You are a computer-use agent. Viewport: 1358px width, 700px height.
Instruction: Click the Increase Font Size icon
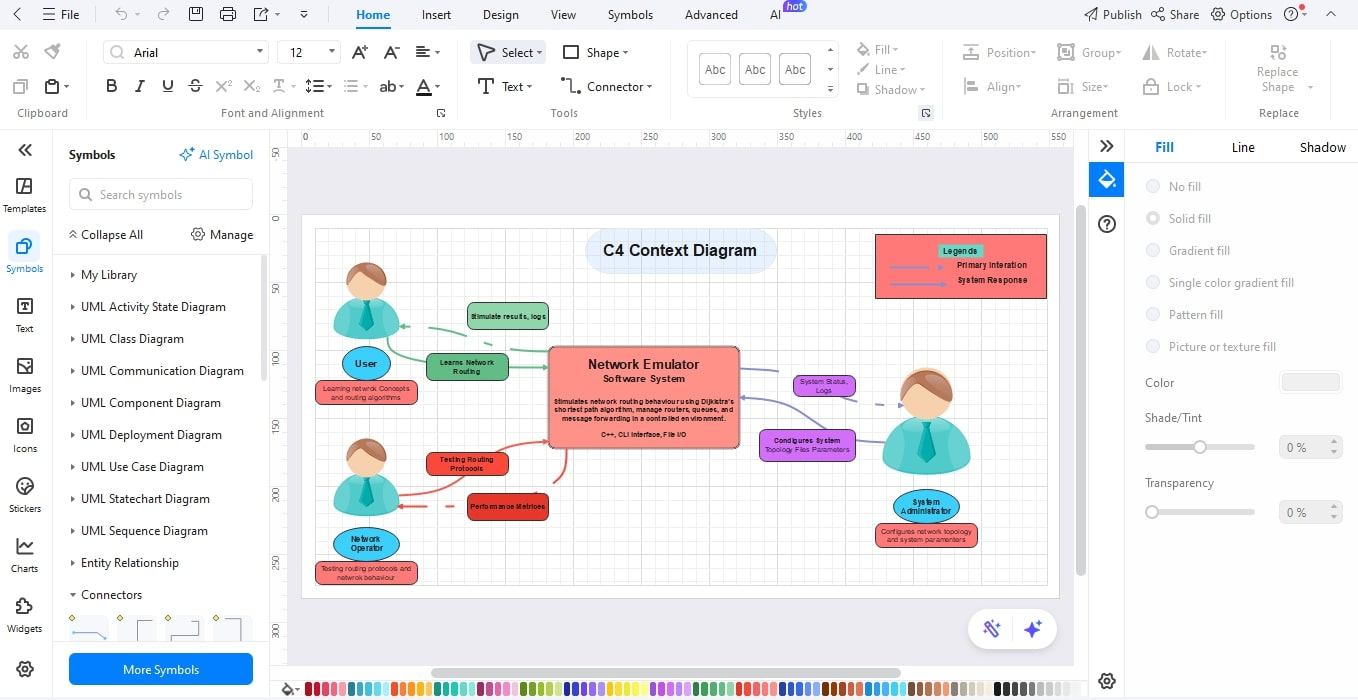(x=359, y=51)
